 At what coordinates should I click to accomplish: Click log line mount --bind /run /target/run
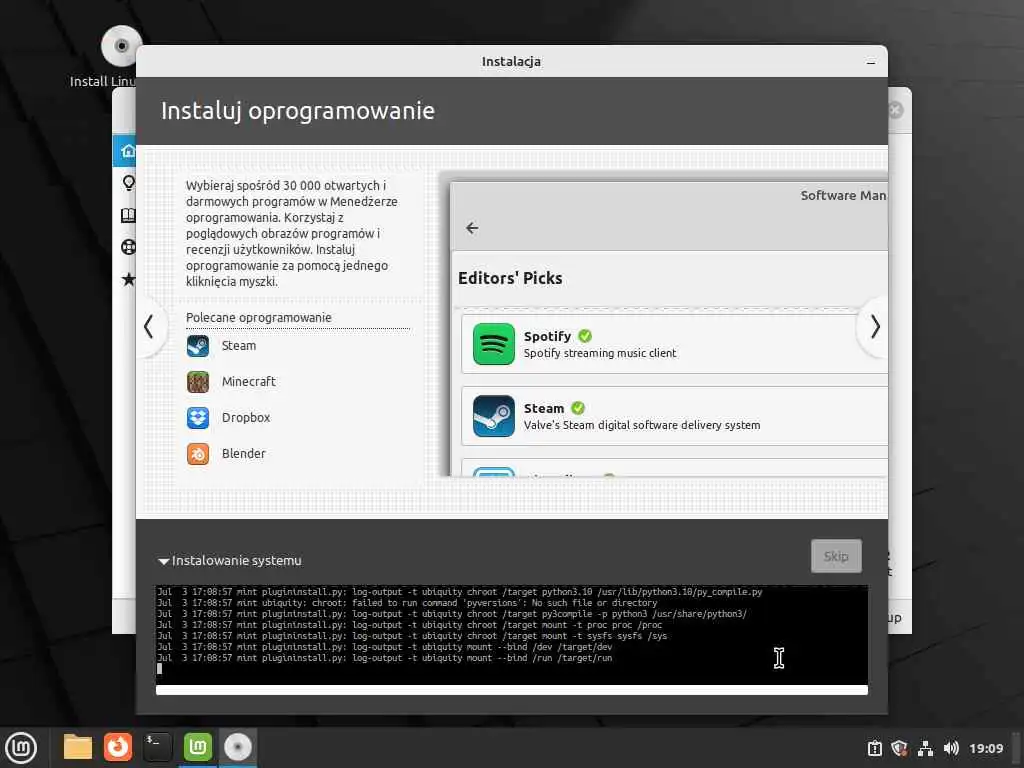click(385, 658)
